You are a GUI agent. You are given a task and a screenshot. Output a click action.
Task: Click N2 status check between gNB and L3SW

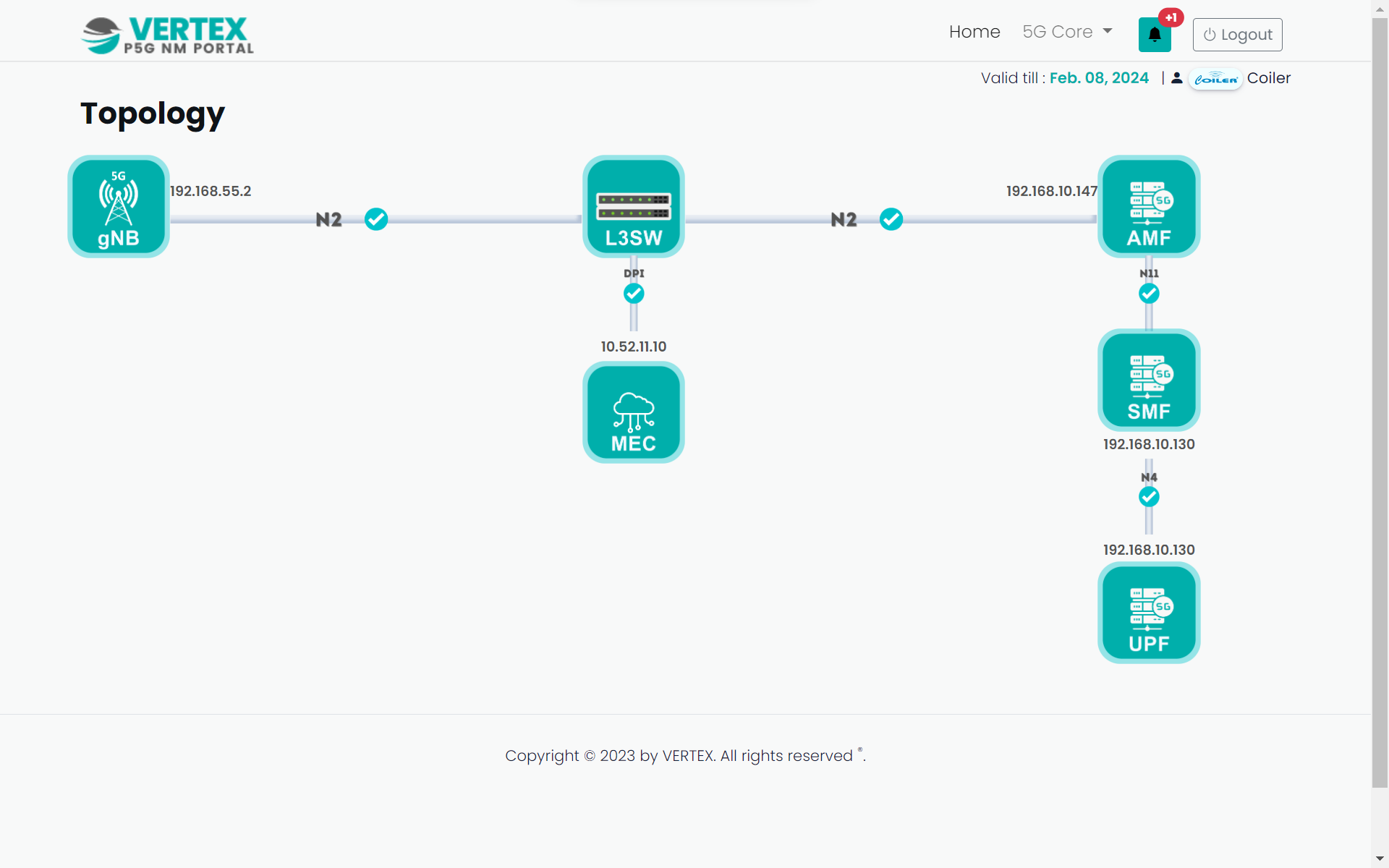point(376,219)
